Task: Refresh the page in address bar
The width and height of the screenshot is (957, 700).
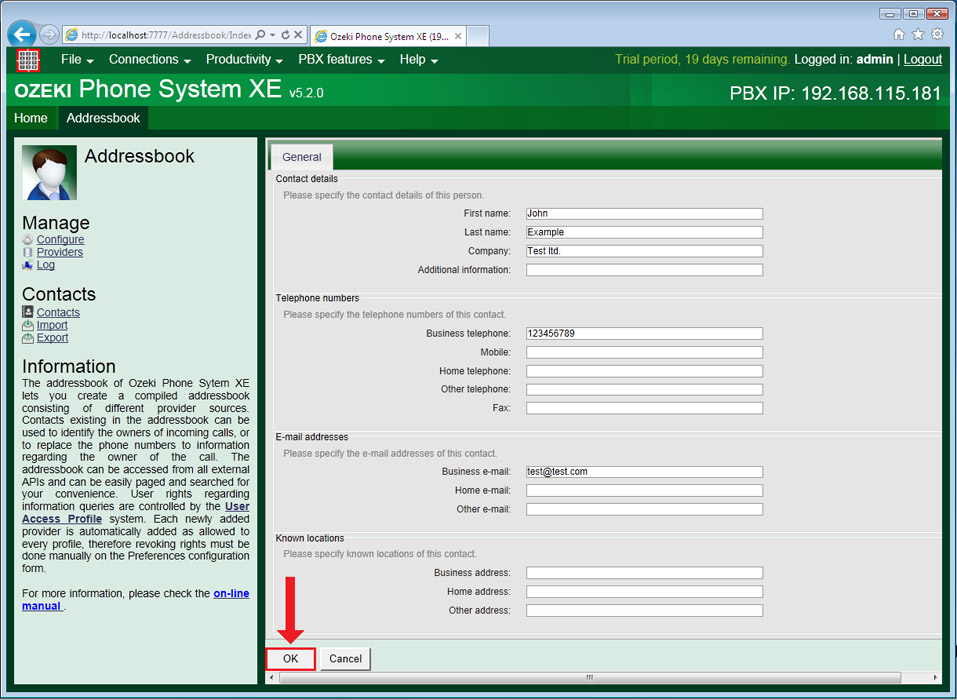Action: pyautogui.click(x=285, y=35)
